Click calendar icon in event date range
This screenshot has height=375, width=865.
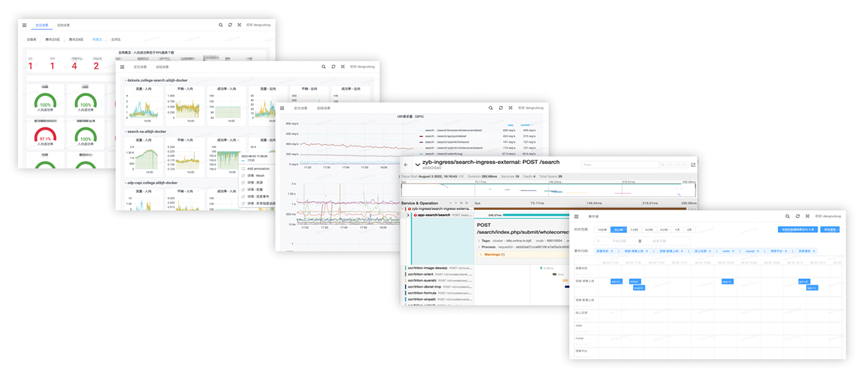pyautogui.click(x=640, y=241)
